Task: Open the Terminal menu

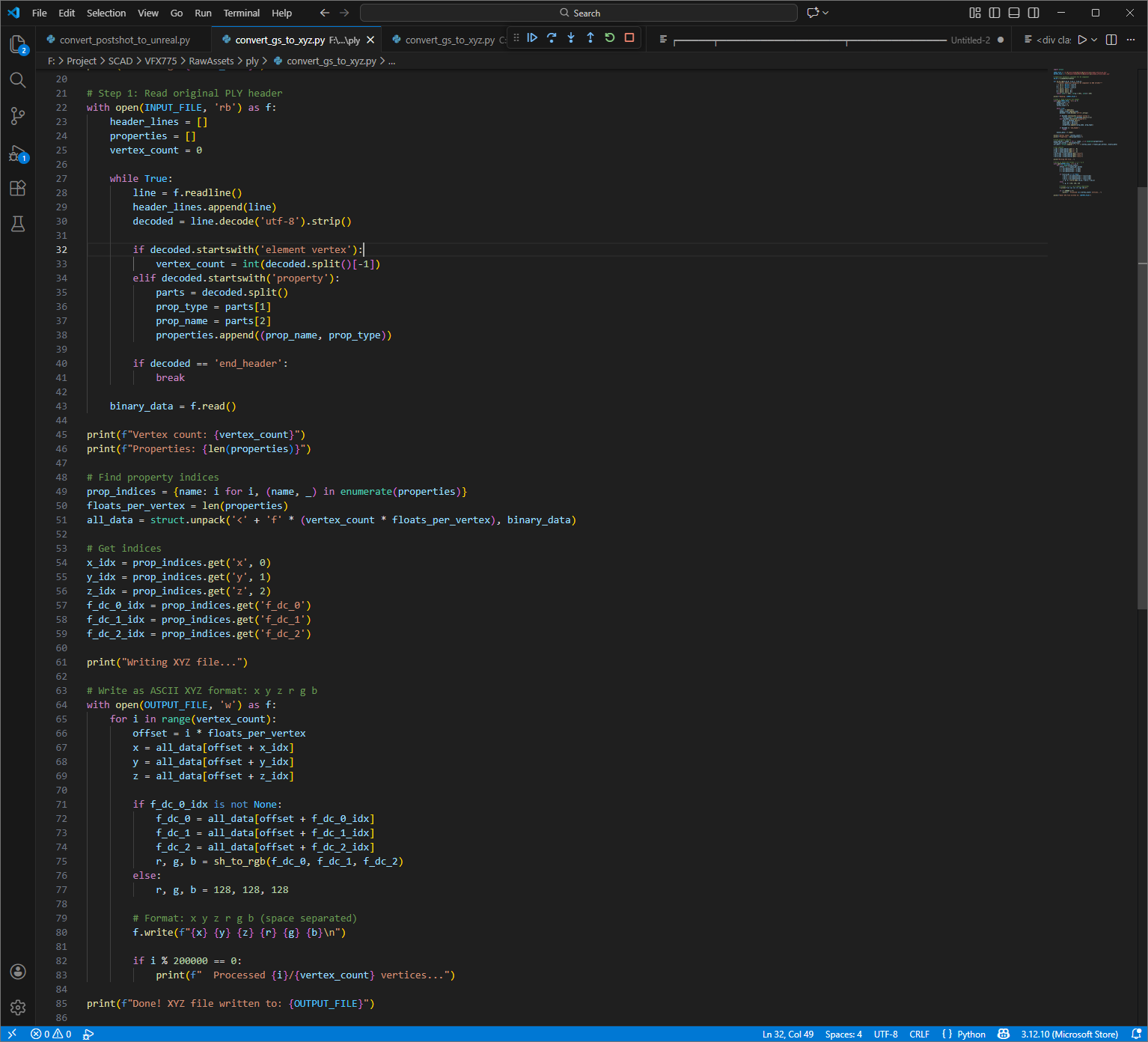Action: [241, 13]
